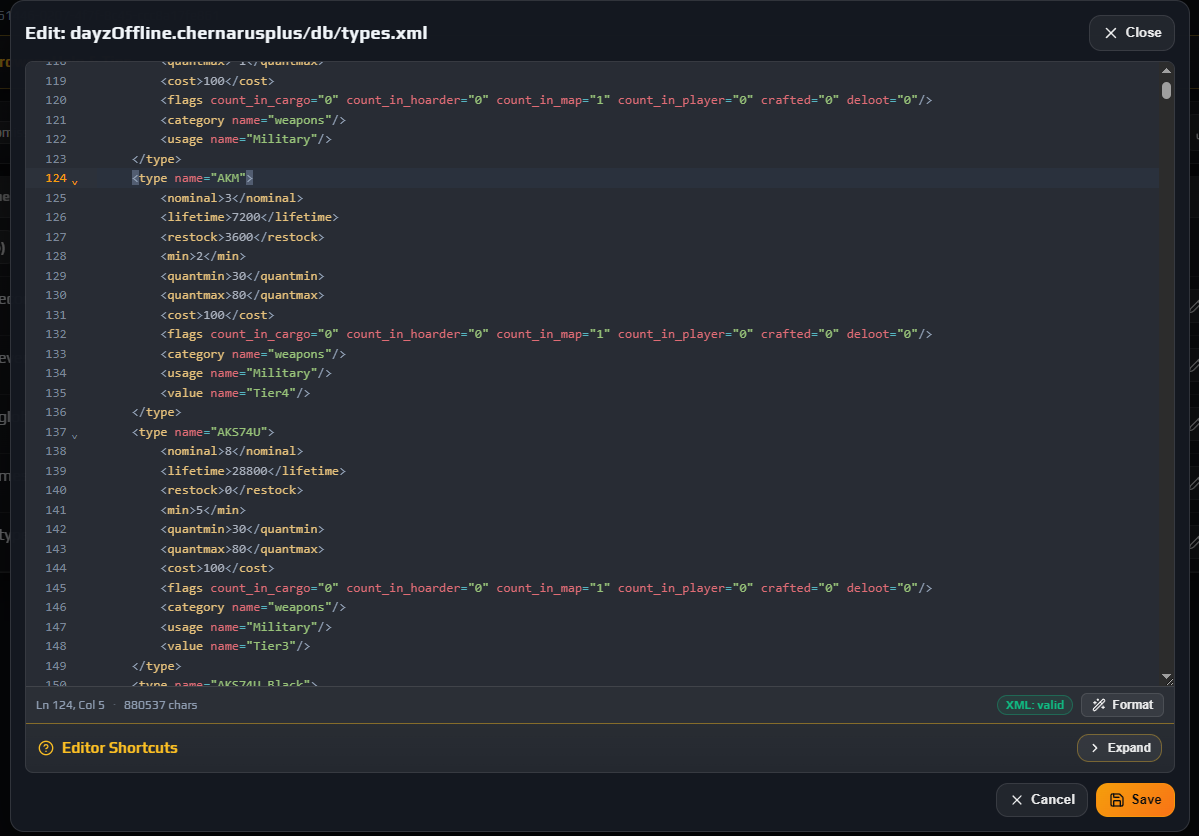The width and height of the screenshot is (1199, 836).
Task: Click <cost>100</cost> on line 144
Action: (x=217, y=568)
